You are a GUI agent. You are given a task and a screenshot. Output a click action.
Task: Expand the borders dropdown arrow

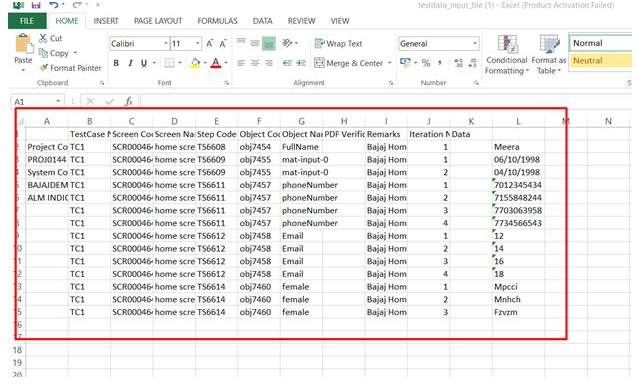pyautogui.click(x=180, y=63)
